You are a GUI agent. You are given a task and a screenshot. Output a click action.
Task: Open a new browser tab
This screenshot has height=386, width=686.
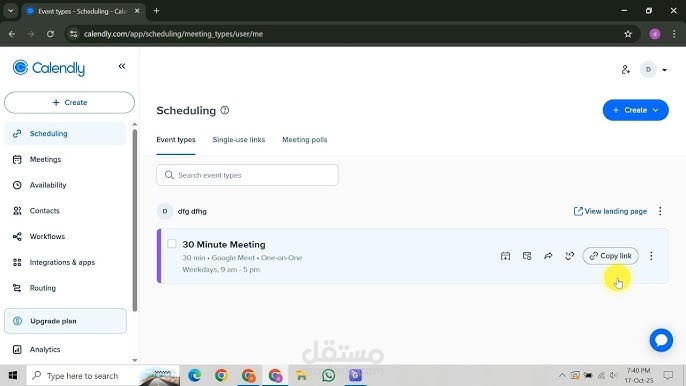click(156, 11)
